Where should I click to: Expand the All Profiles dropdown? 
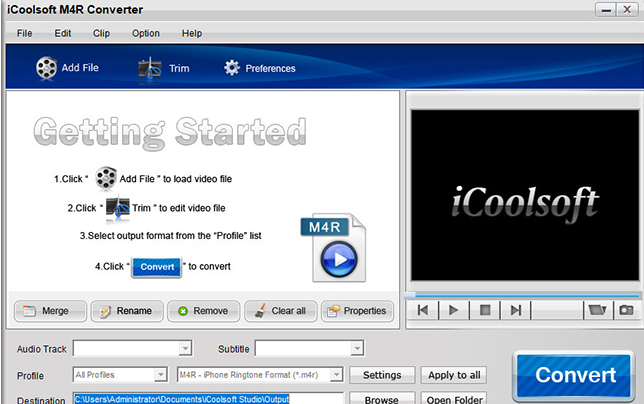pyautogui.click(x=161, y=374)
